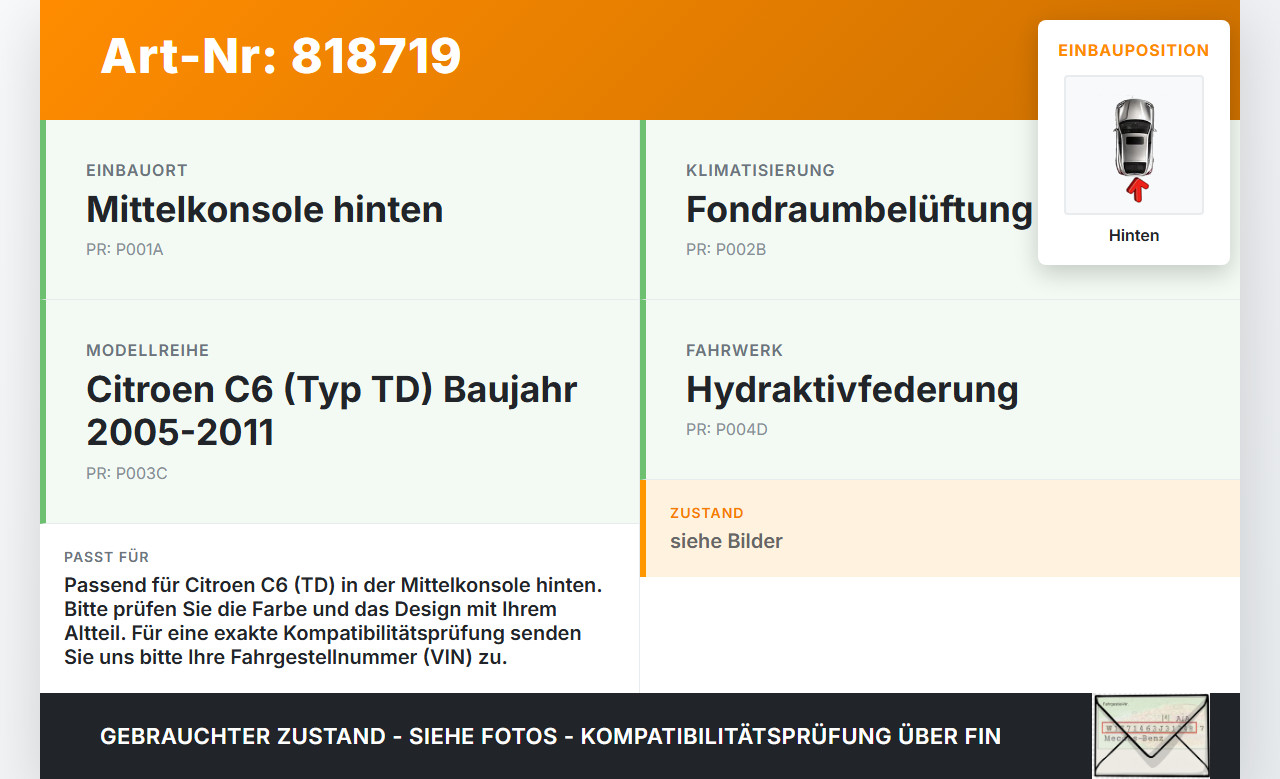
Task: Click the ZUSTAND label
Action: (x=707, y=513)
